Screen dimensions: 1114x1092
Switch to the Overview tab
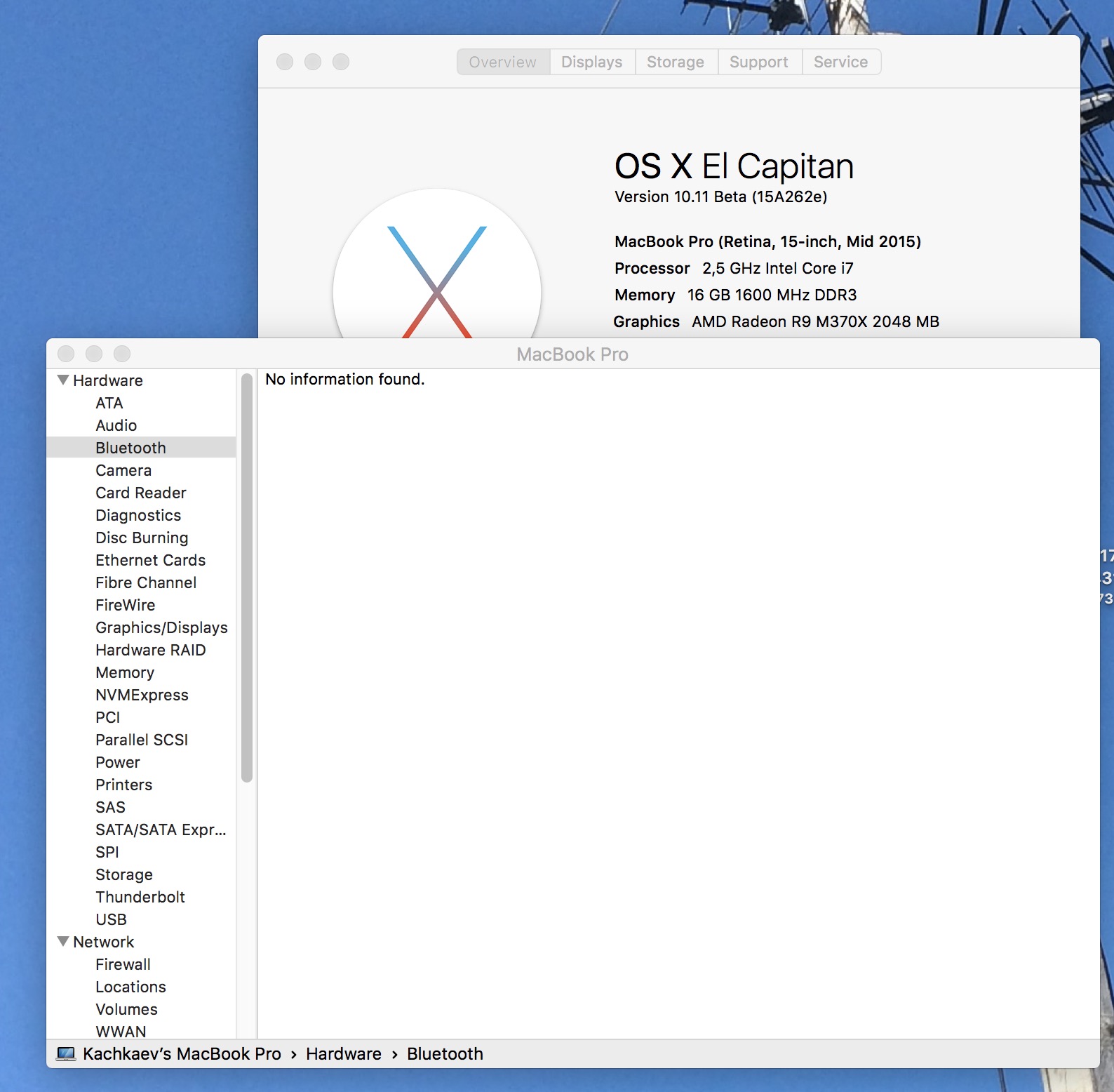pos(503,62)
